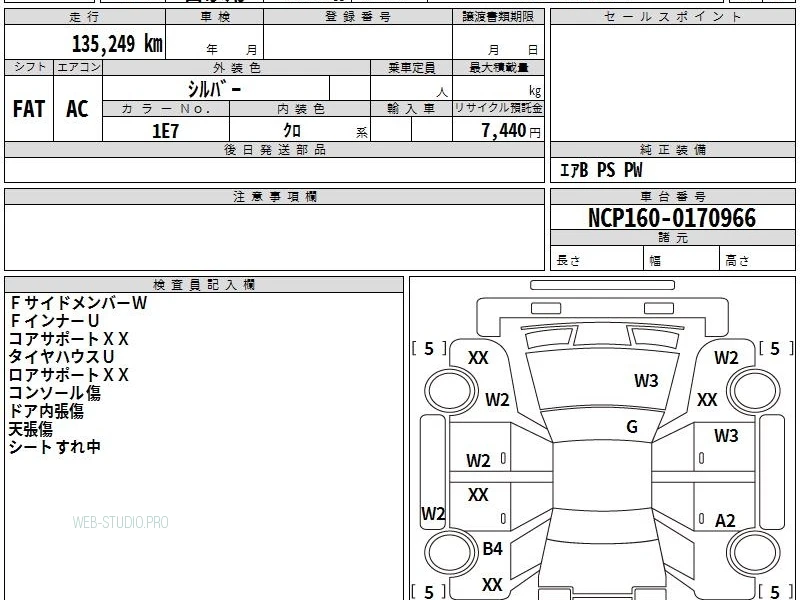Select the note FサイドメンバーW
The width and height of the screenshot is (800, 600).
click(x=79, y=303)
